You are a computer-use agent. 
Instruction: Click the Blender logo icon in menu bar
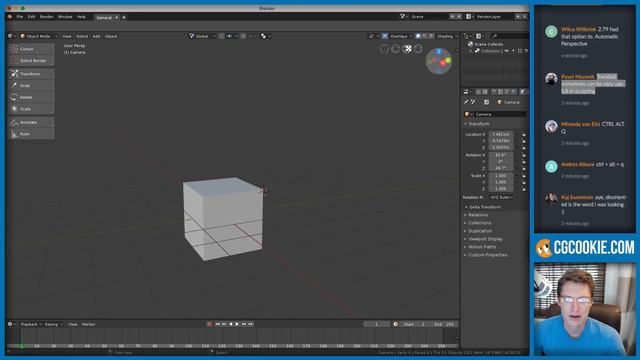point(10,17)
